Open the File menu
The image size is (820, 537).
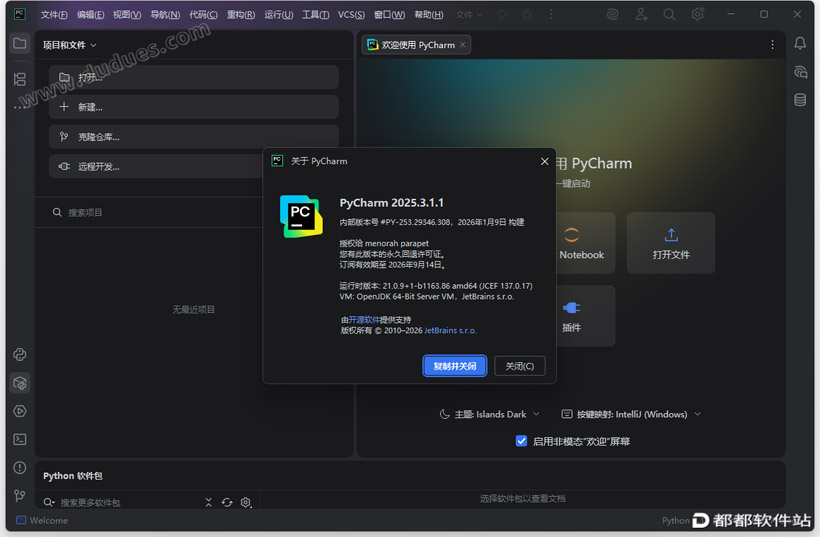[x=54, y=15]
